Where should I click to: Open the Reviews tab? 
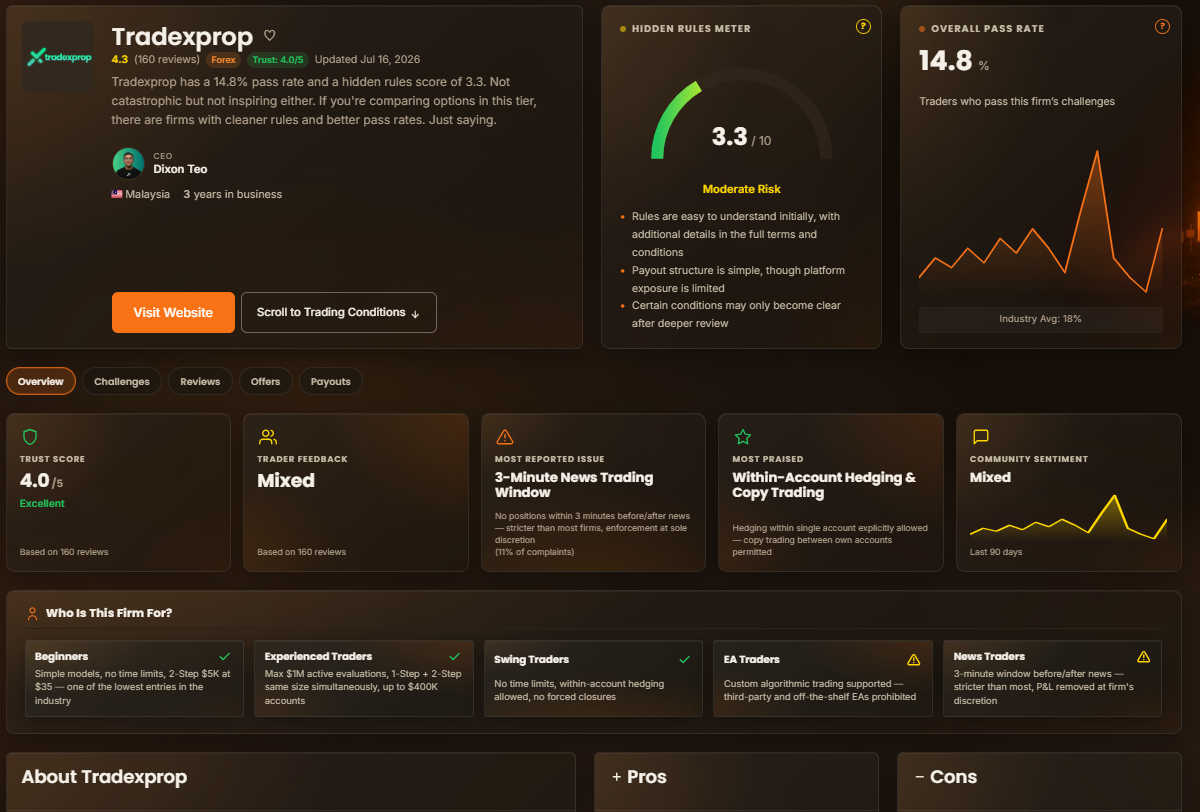click(x=200, y=381)
